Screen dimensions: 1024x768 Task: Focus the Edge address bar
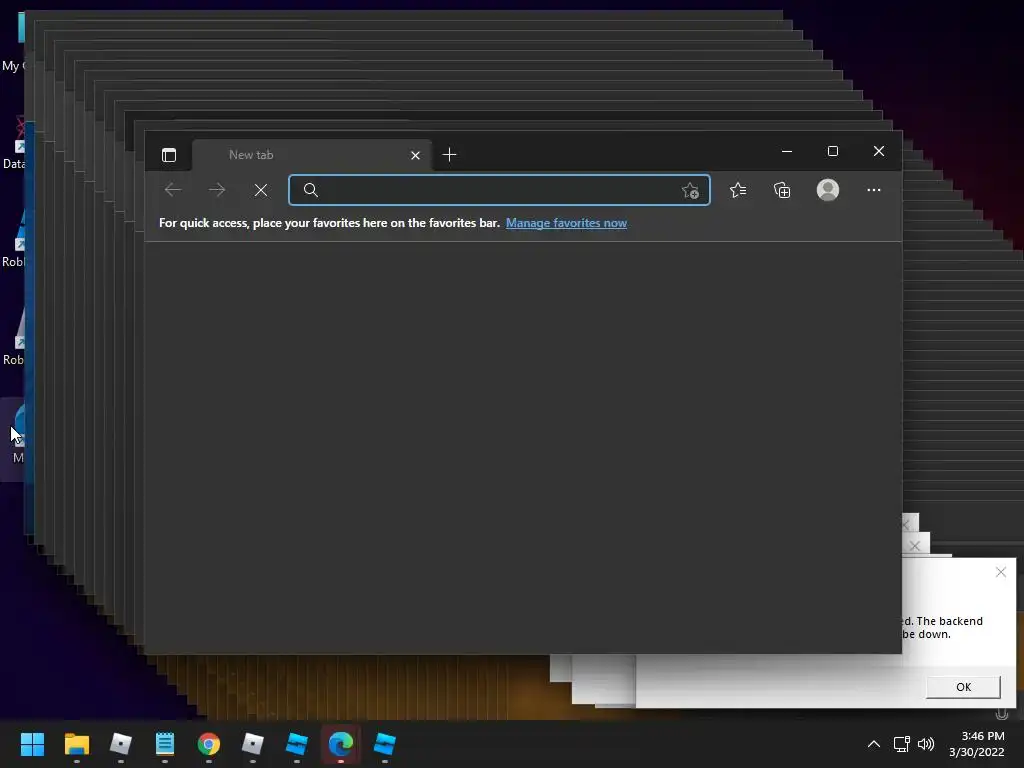point(500,190)
